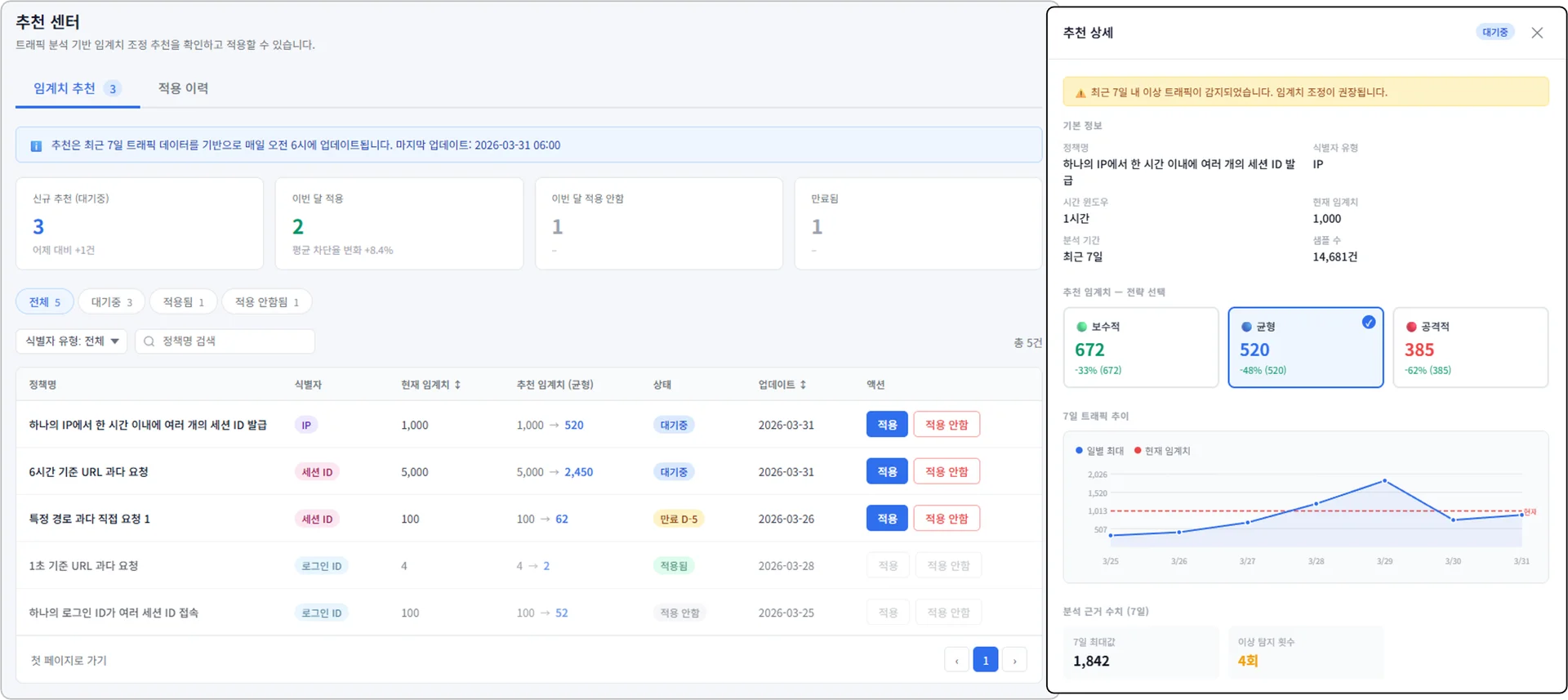Apply recommendation for 6시간 기준 URL 과다 요청
The height and width of the screenshot is (700, 1568).
(x=887, y=472)
